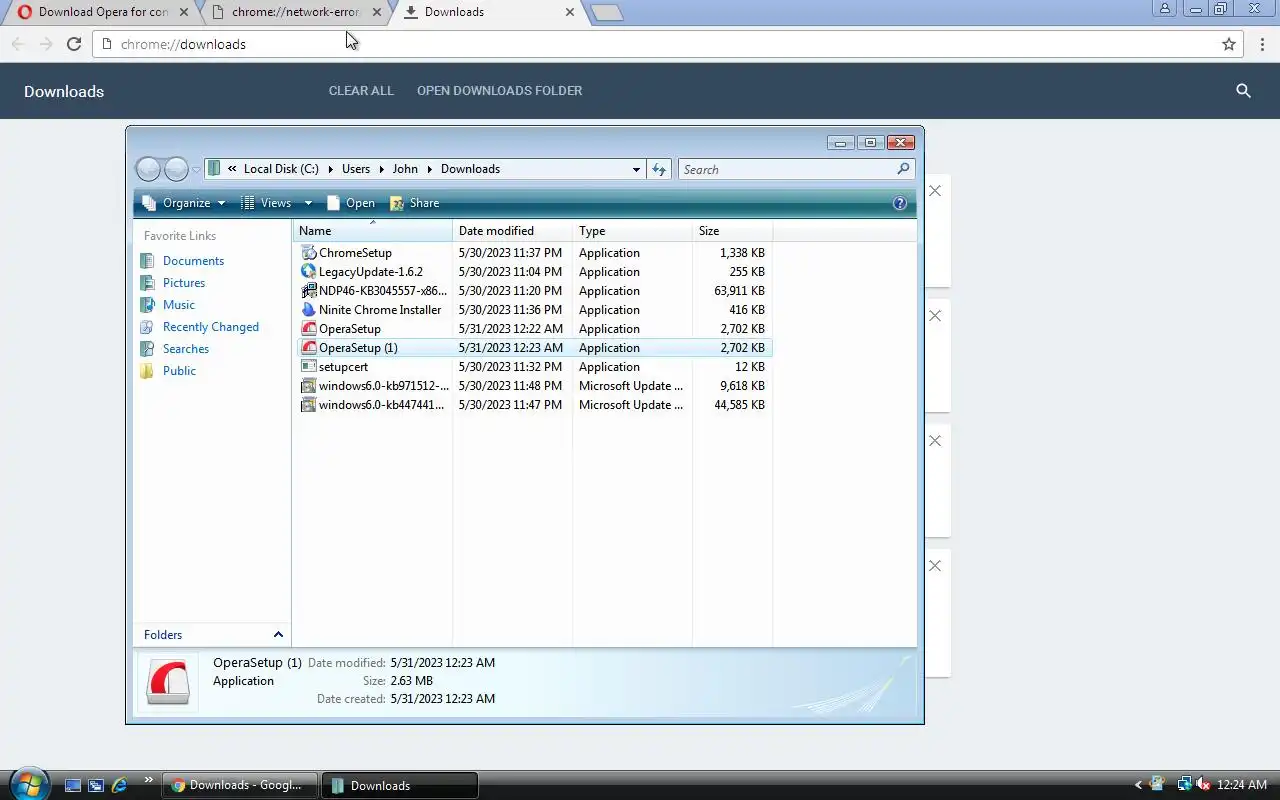Open Explorer help question mark icon
The image size is (1280, 800).
899,203
